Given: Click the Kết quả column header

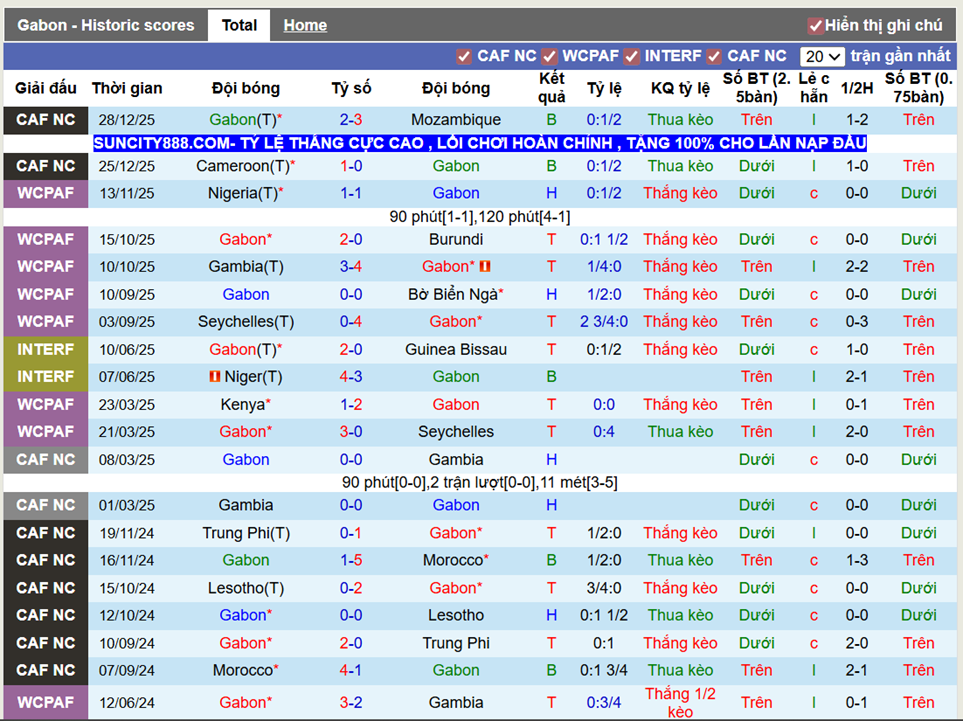Looking at the screenshot, I should pos(552,88).
